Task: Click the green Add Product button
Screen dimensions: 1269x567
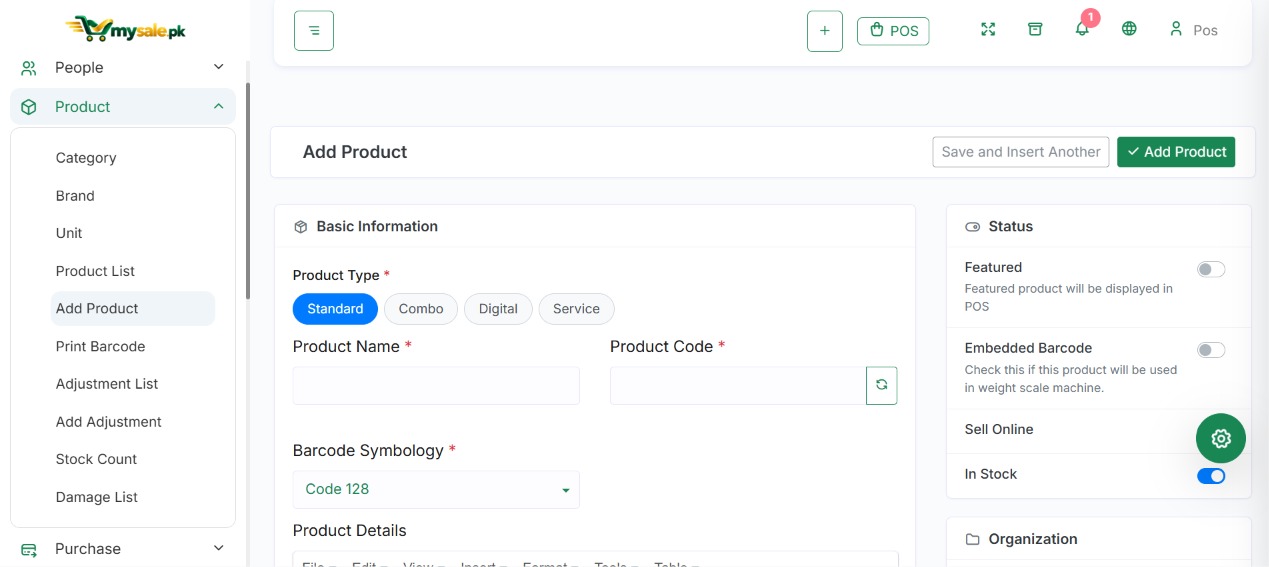Action: (1176, 152)
